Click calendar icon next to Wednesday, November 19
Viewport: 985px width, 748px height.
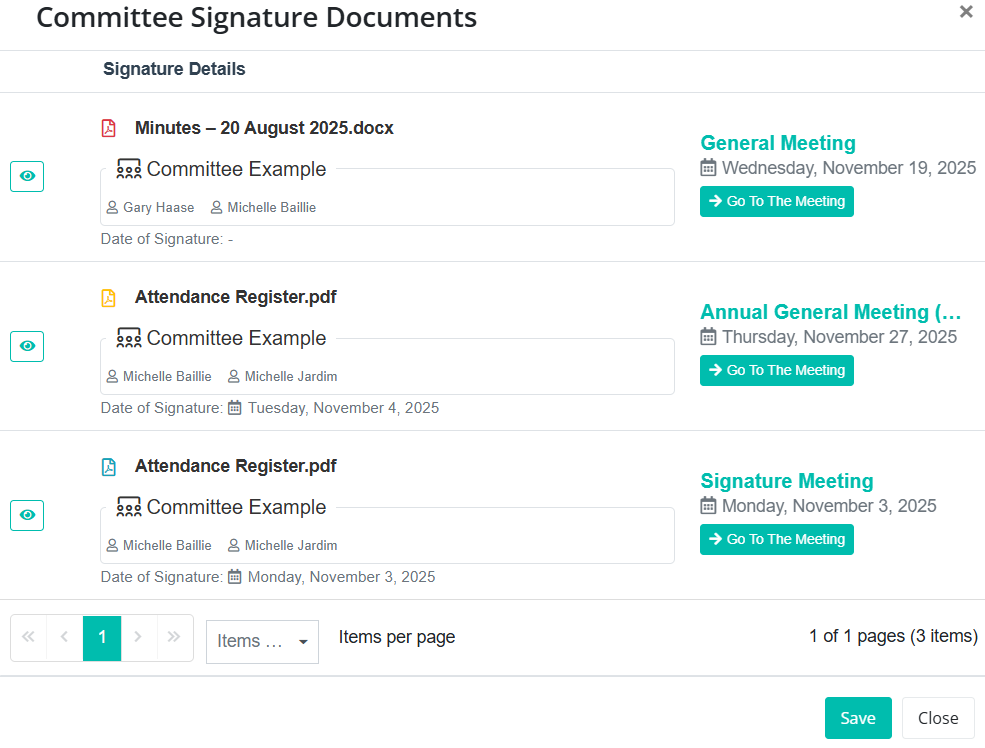(x=708, y=168)
